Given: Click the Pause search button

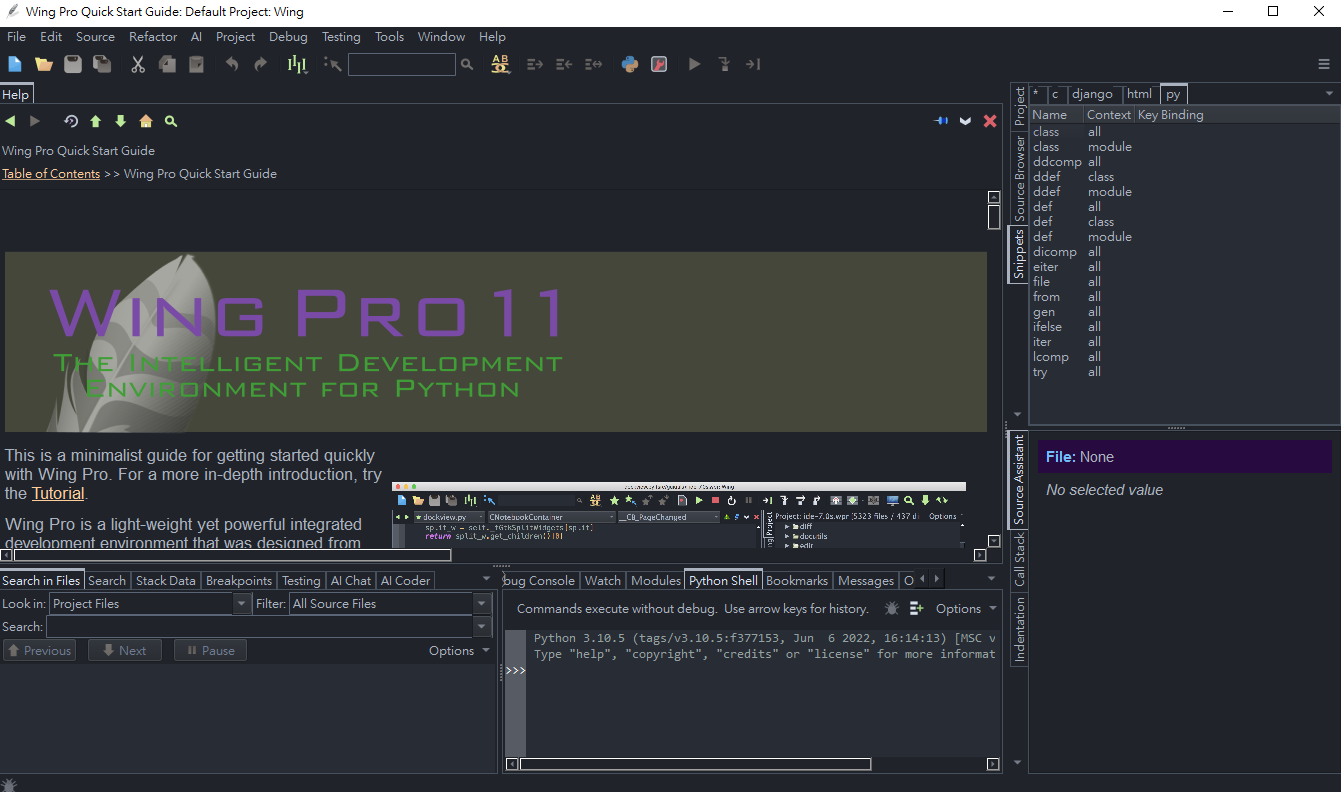Looking at the screenshot, I should pyautogui.click(x=210, y=650).
